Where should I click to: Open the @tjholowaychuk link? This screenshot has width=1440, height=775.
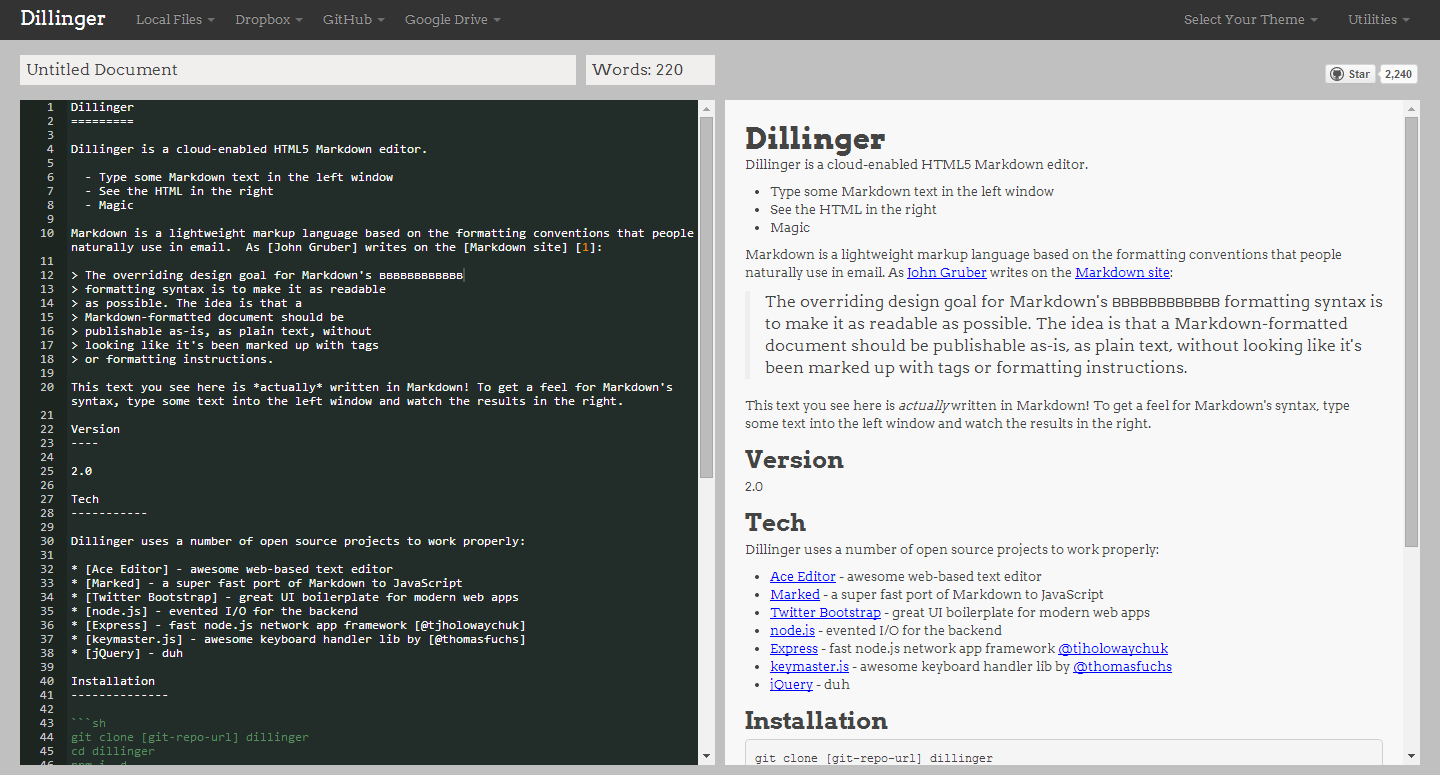pyautogui.click(x=1113, y=648)
